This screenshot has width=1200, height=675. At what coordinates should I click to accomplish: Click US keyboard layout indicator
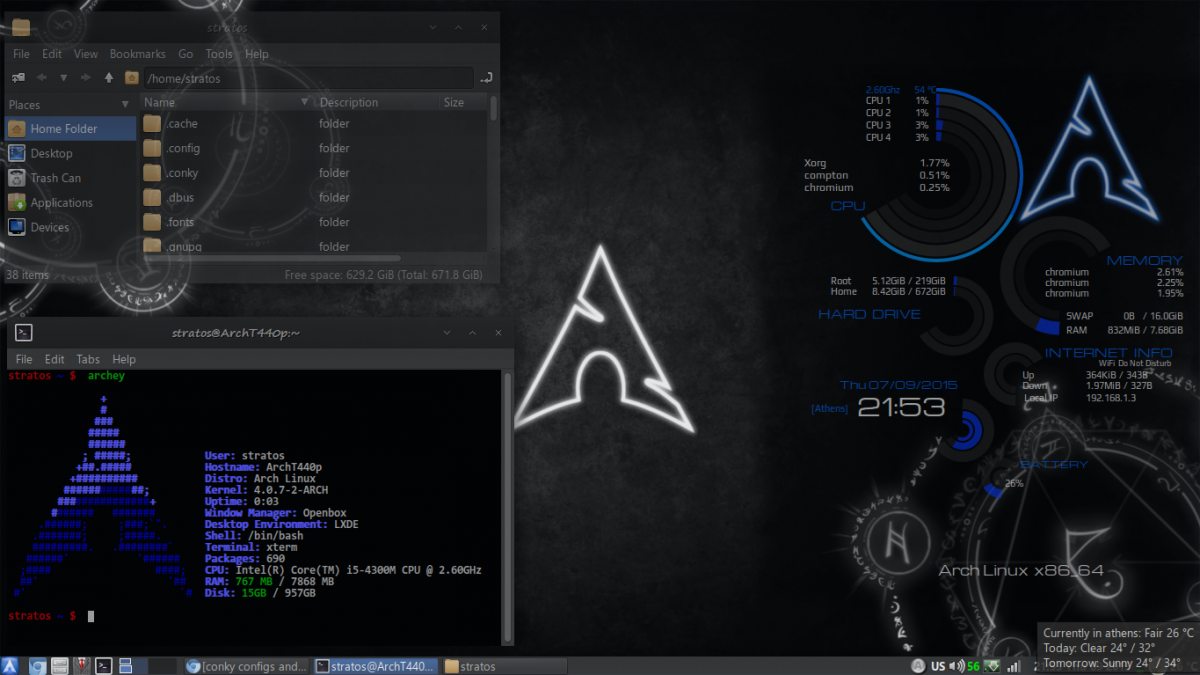[x=938, y=666]
